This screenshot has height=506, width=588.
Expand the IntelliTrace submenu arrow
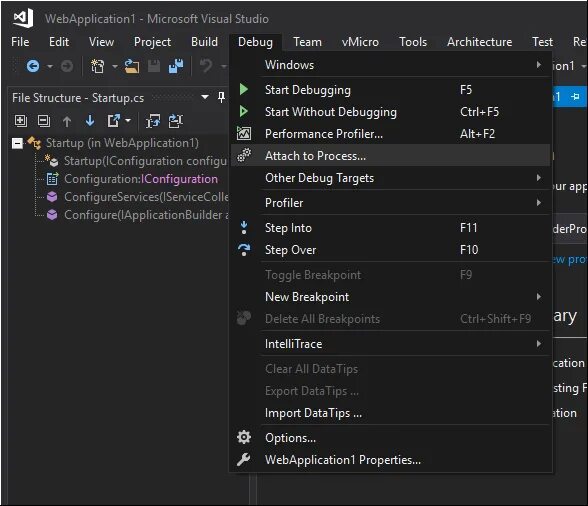(x=539, y=344)
